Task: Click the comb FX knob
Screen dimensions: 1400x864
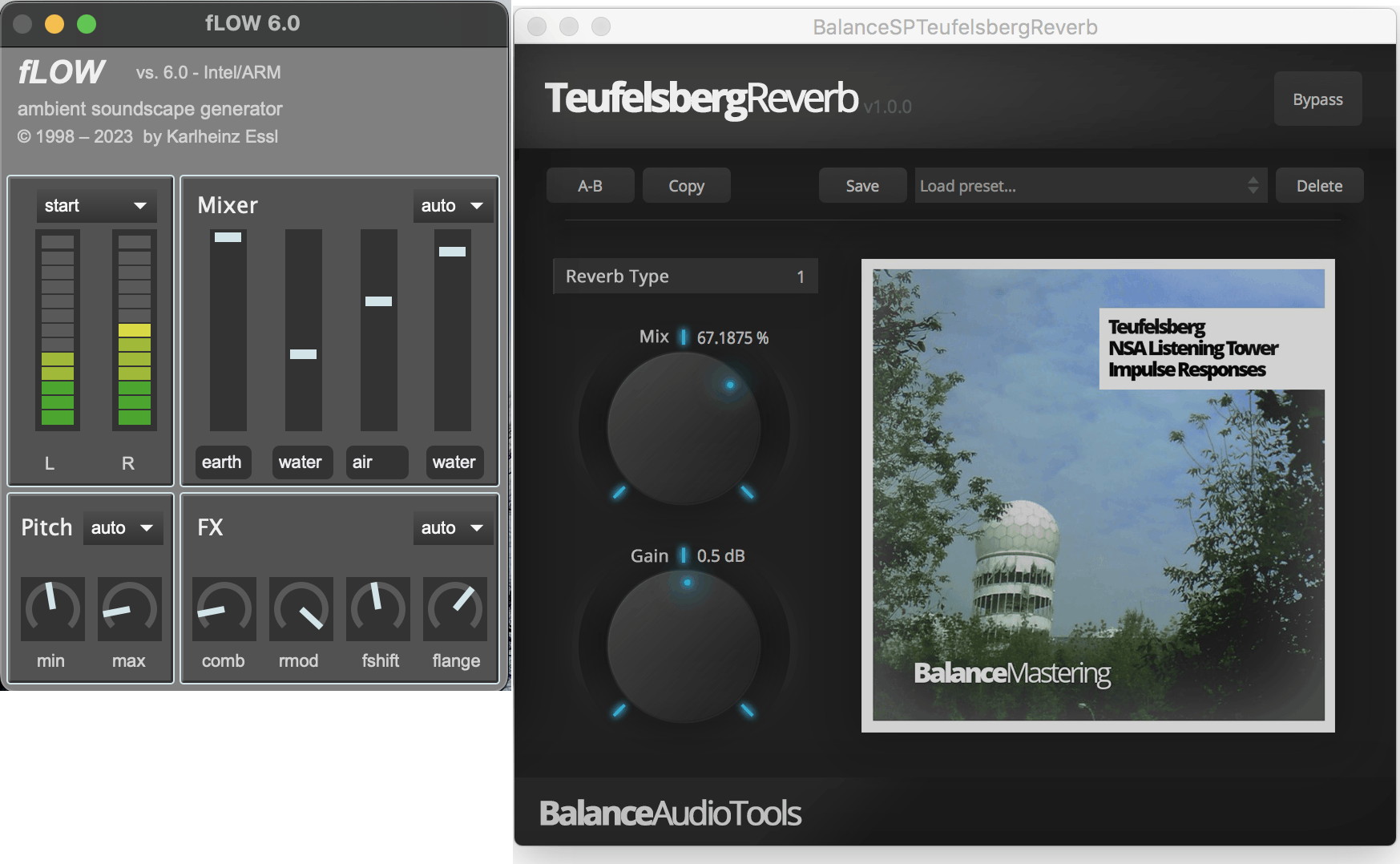Action: 224,609
